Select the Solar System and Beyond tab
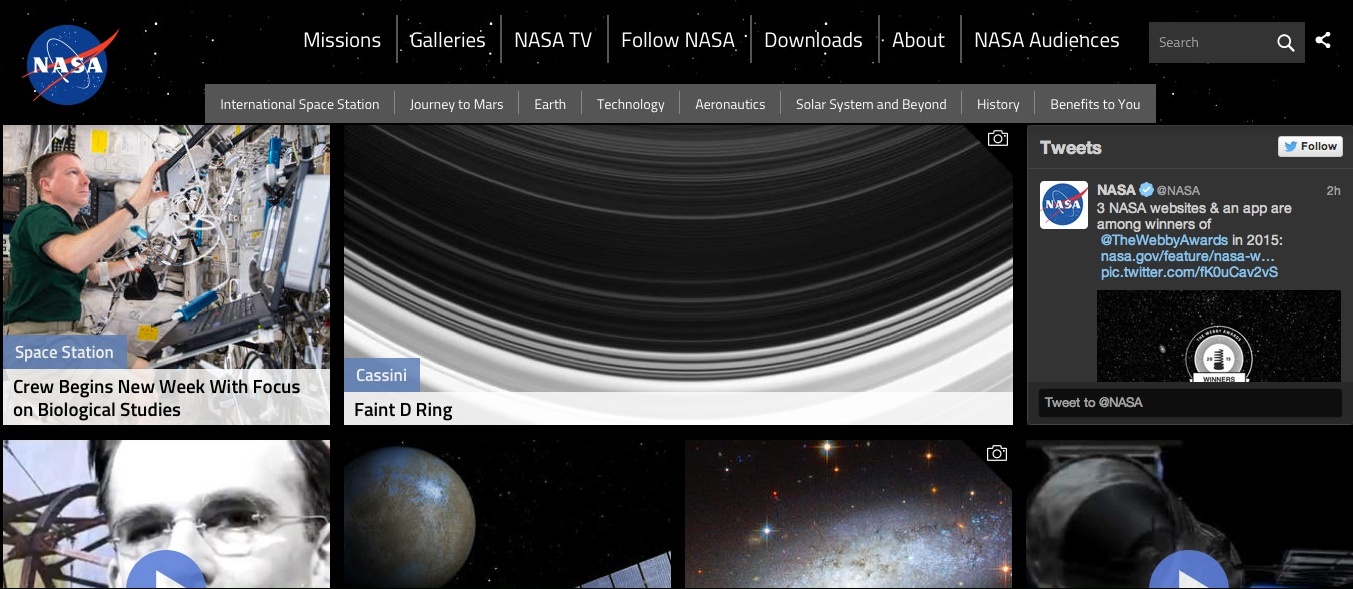1353x589 pixels. pyautogui.click(x=870, y=104)
